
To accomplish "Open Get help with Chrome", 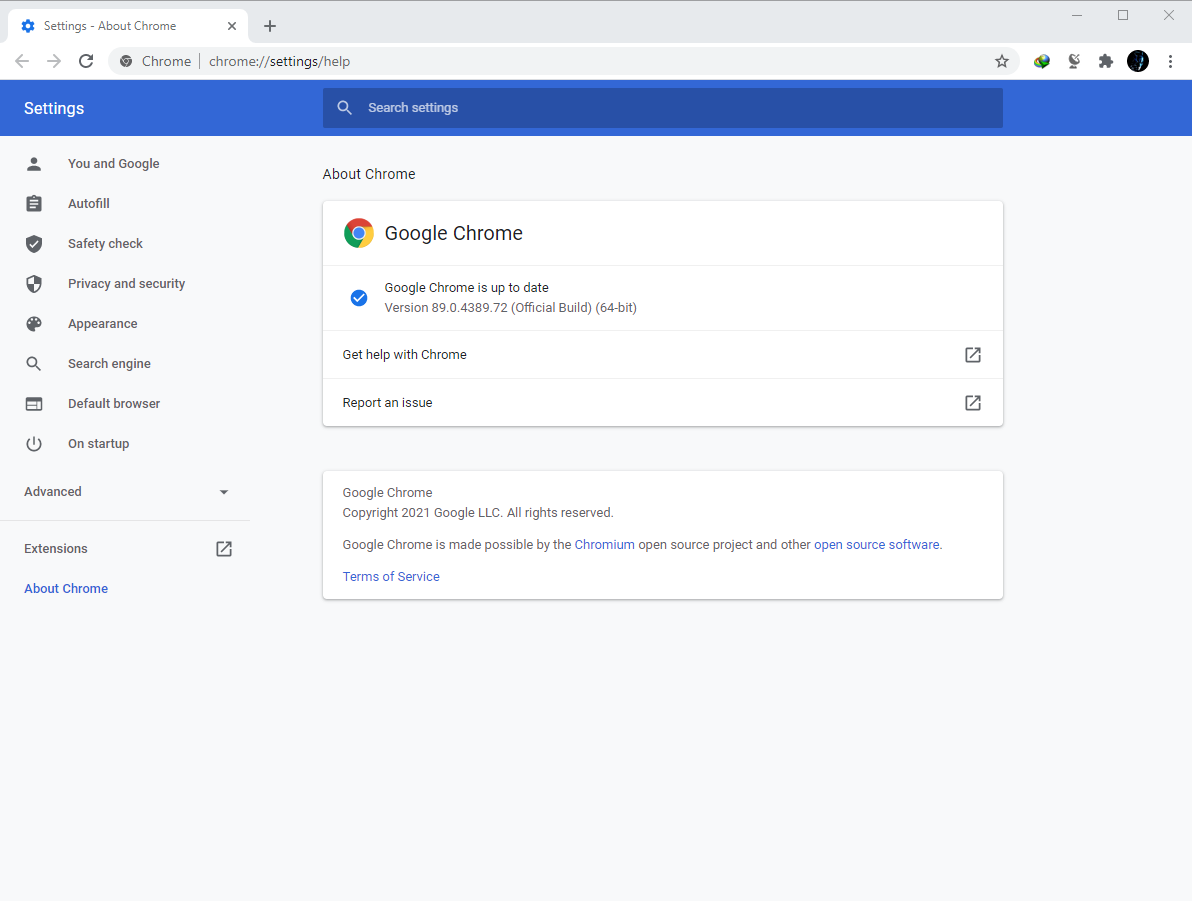I will (x=662, y=355).
